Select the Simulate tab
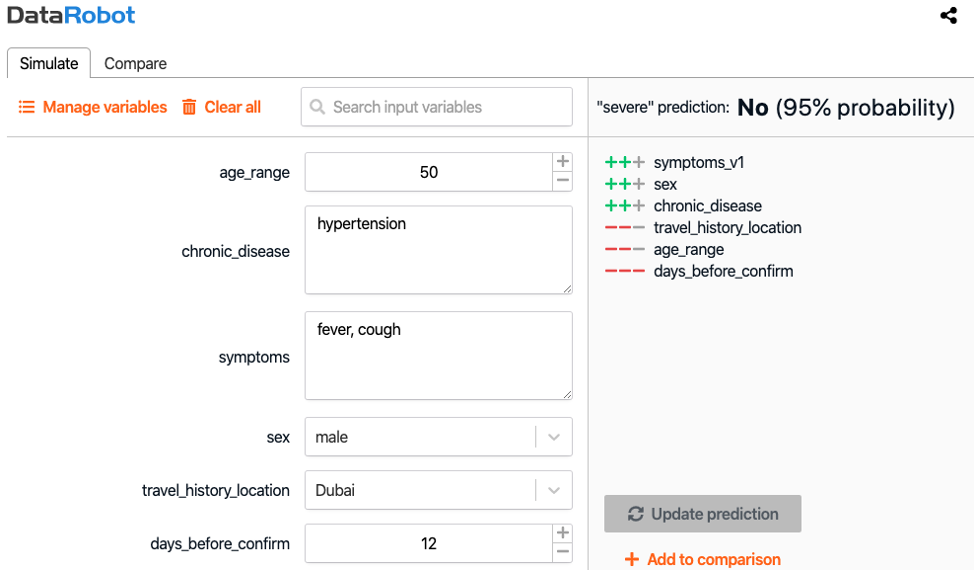Viewport: 974px width, 570px height. (x=49, y=63)
